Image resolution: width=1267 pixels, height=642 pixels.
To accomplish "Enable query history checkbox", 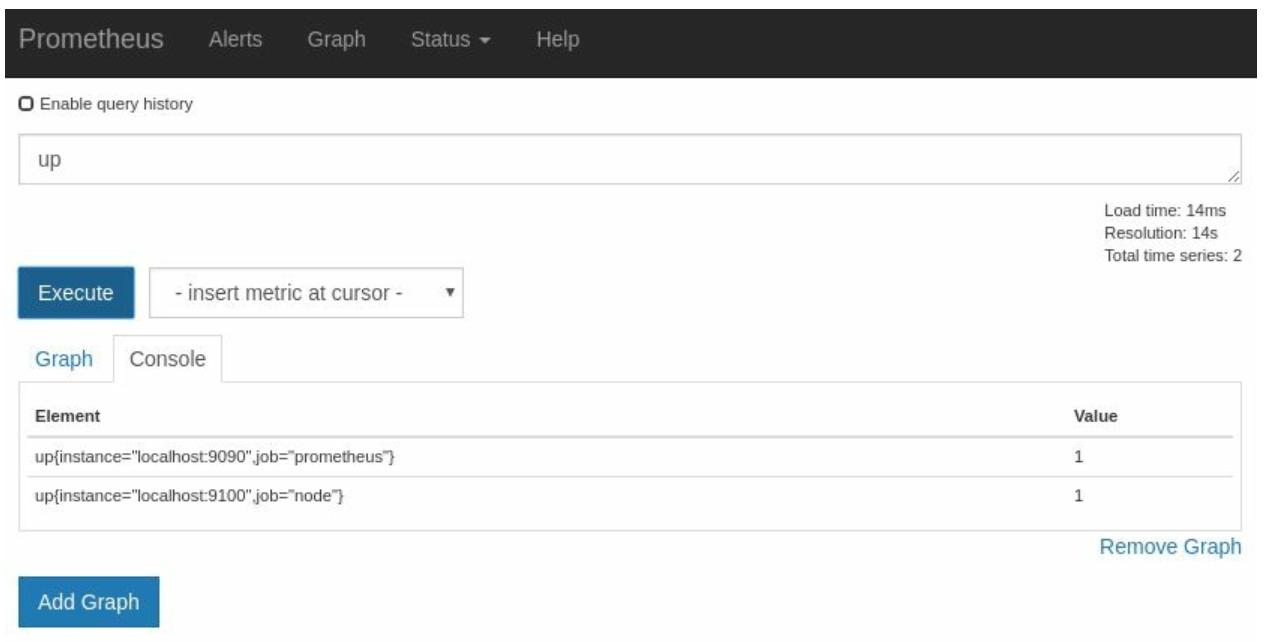I will [x=26, y=104].
